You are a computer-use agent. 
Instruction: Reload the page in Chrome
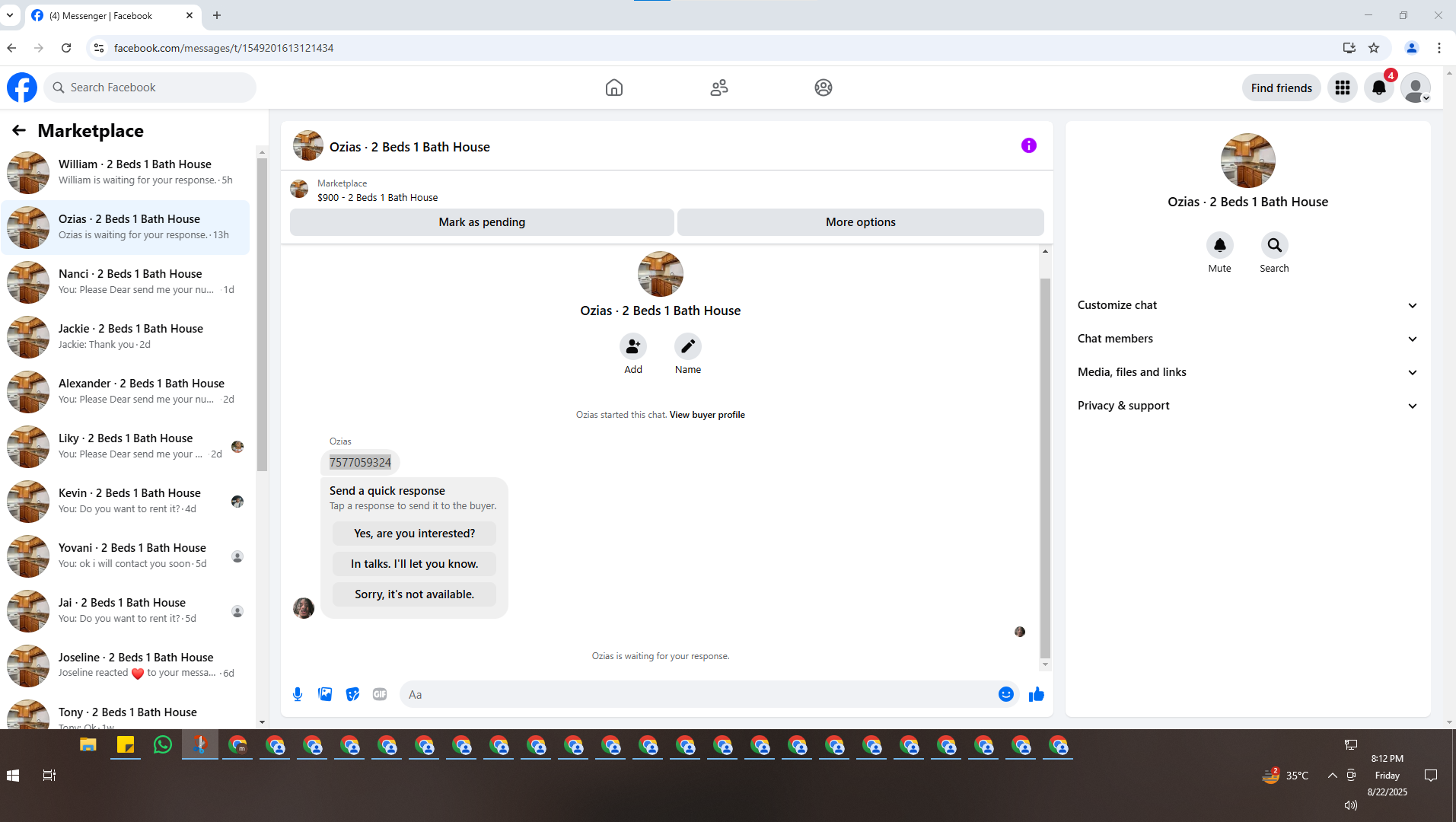[x=66, y=48]
